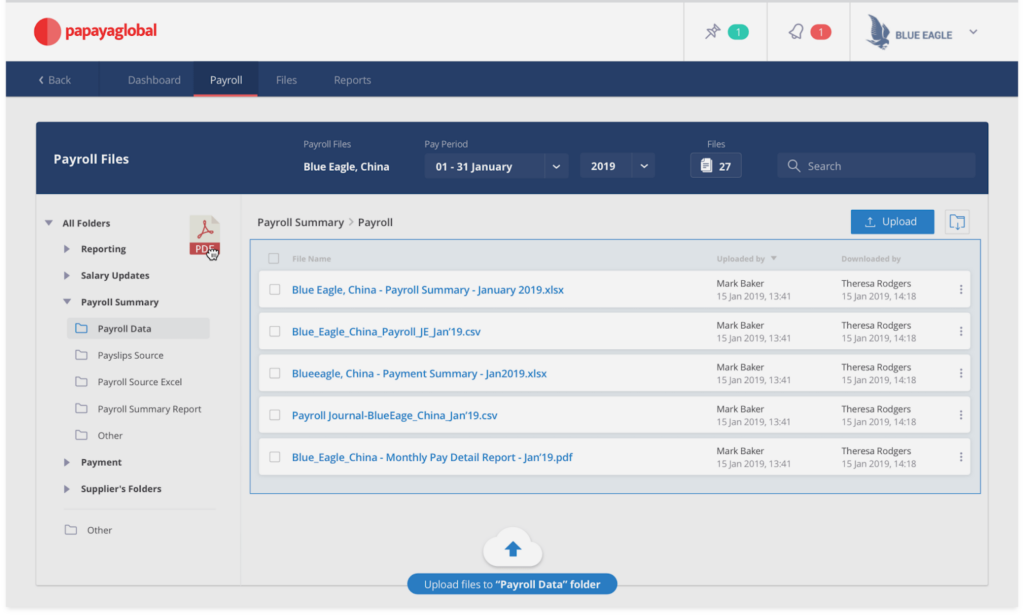1024x616 pixels.
Task: Check the Payment Summary Jan2019.xlsx checkbox
Action: click(274, 373)
